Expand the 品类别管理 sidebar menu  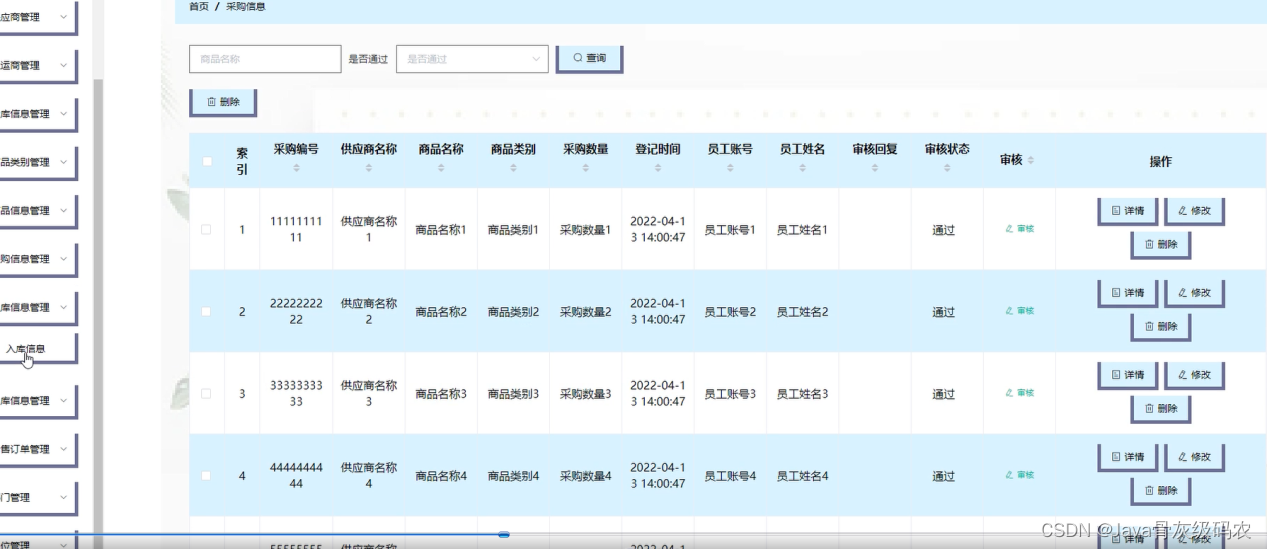tap(38, 162)
